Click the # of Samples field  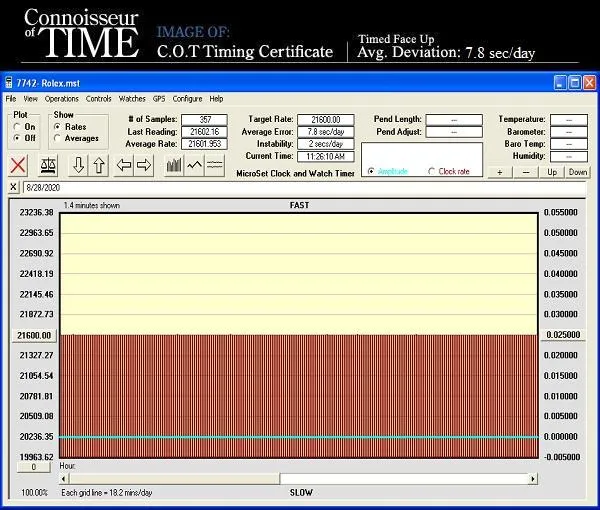204,119
